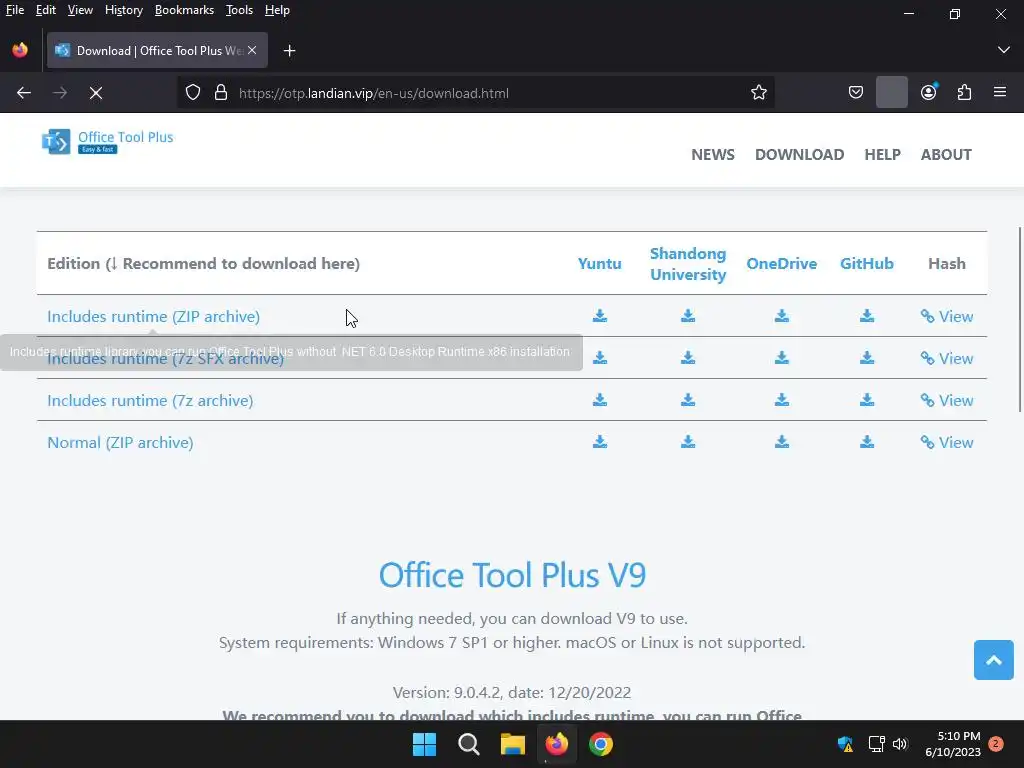The image size is (1024, 768).
Task: Open the History menu
Action: (x=123, y=10)
